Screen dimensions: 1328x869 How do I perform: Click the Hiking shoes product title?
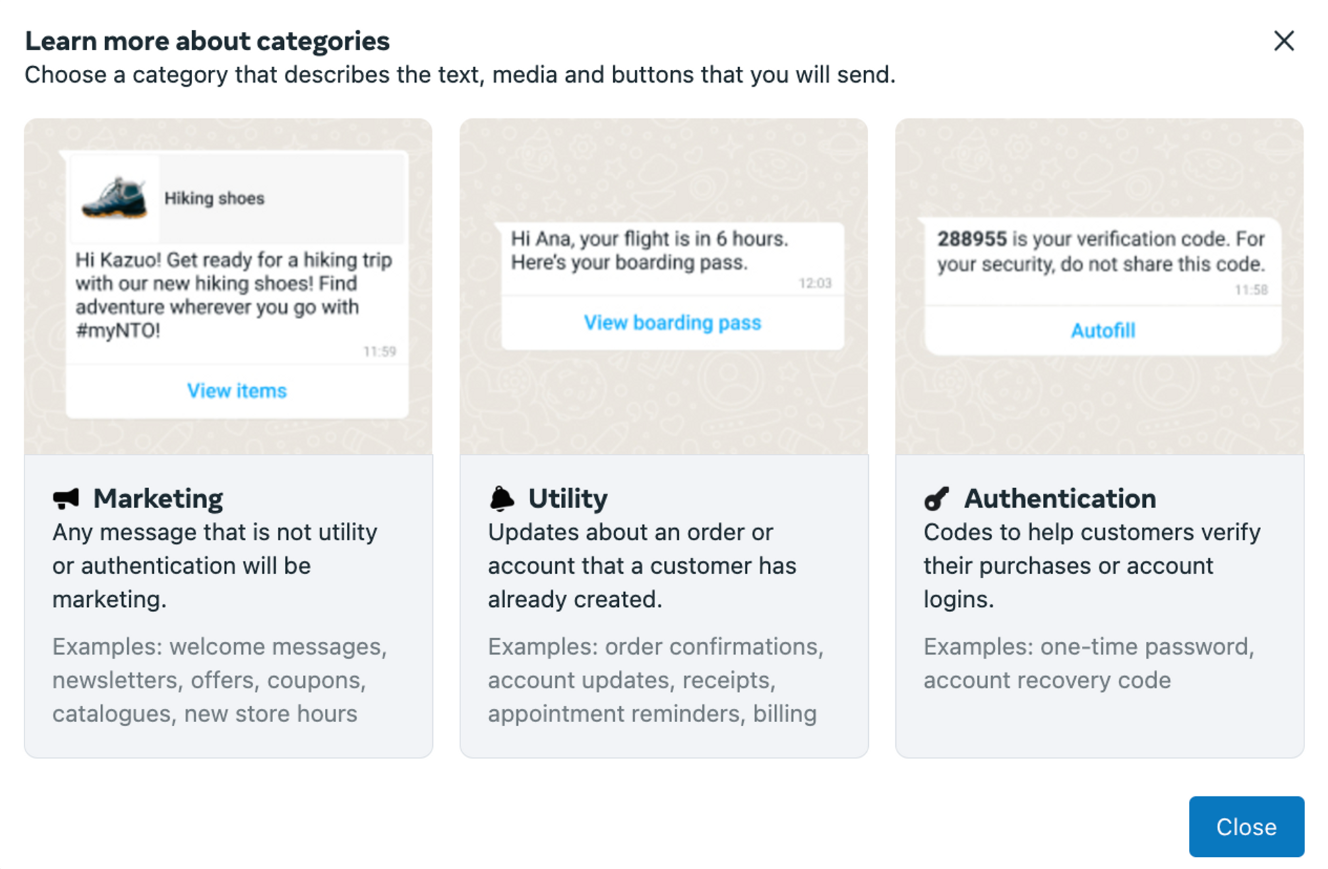(x=214, y=198)
